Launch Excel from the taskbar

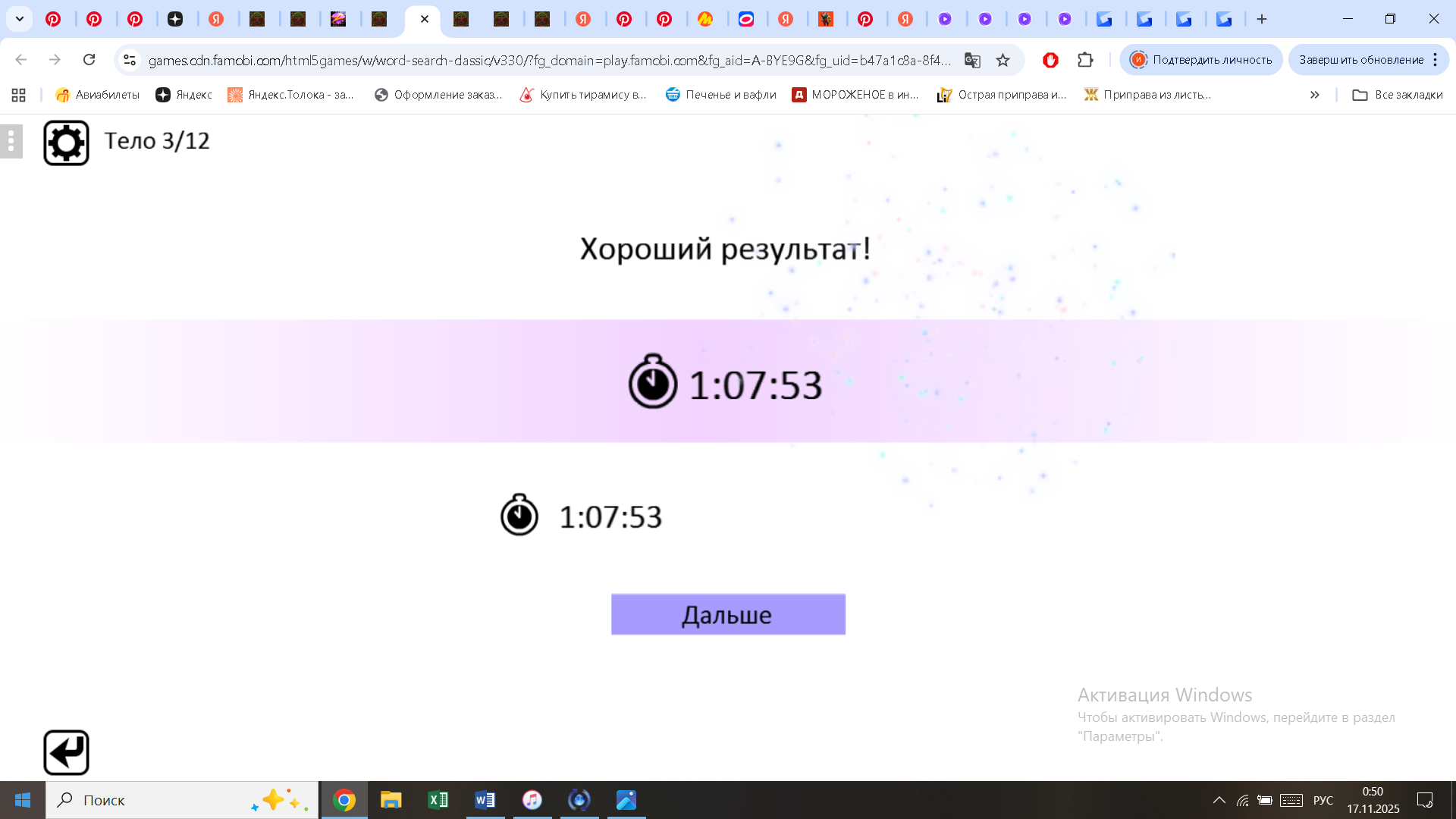pyautogui.click(x=438, y=800)
